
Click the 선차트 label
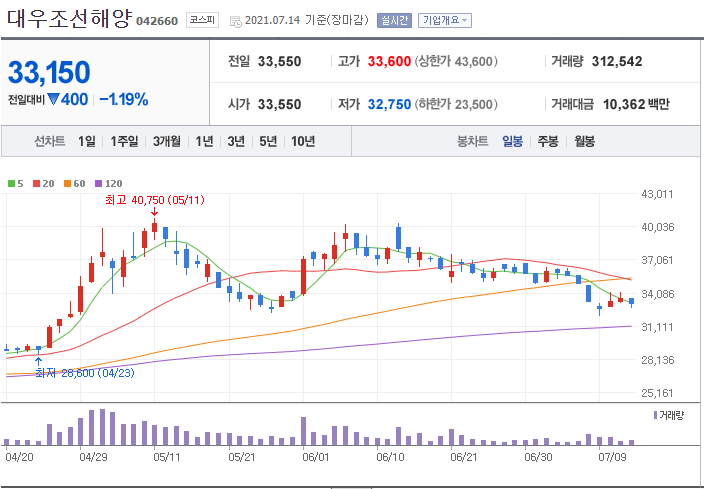50,141
